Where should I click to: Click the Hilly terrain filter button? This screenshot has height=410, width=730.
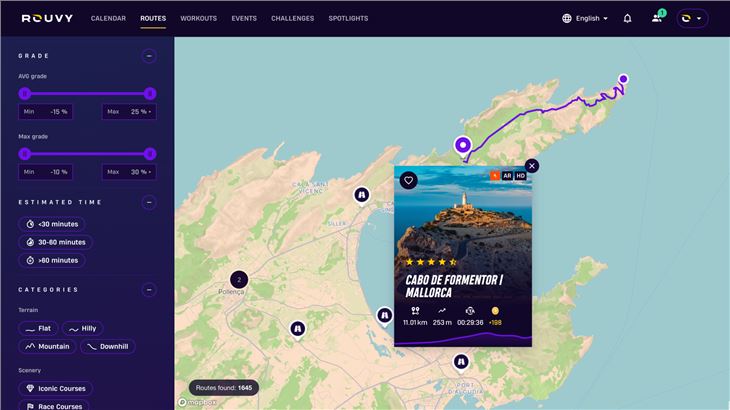click(82, 328)
